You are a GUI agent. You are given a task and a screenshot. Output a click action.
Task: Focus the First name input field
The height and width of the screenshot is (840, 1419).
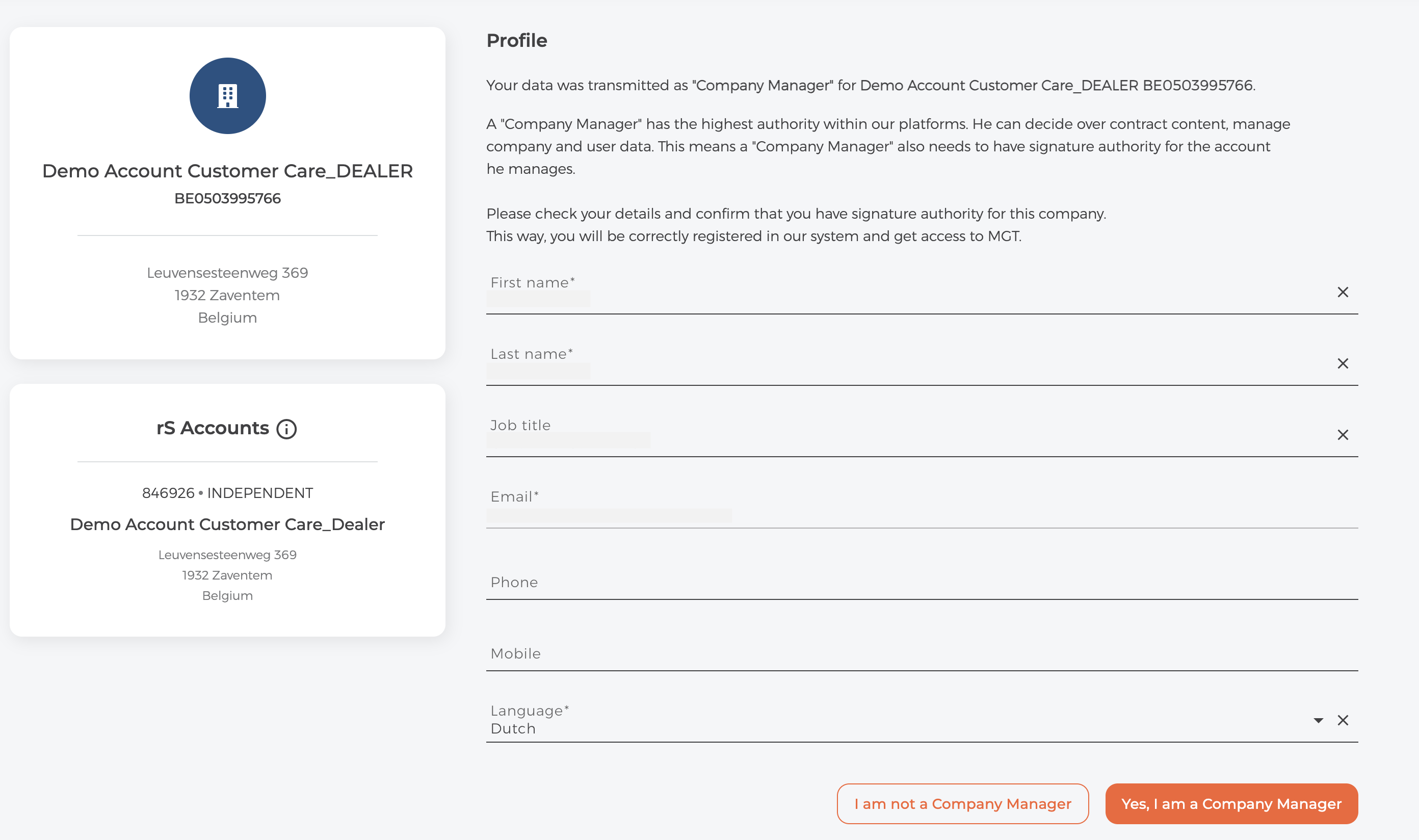(906, 299)
